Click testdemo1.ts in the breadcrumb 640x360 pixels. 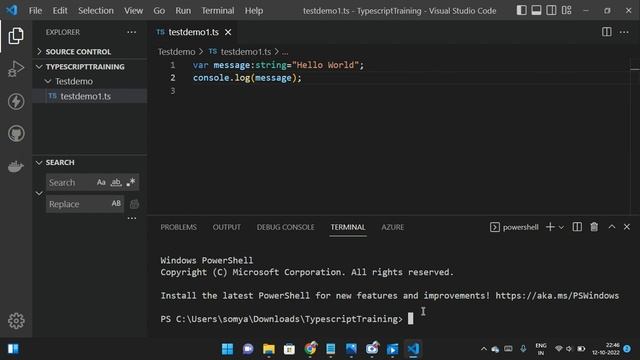click(245, 52)
